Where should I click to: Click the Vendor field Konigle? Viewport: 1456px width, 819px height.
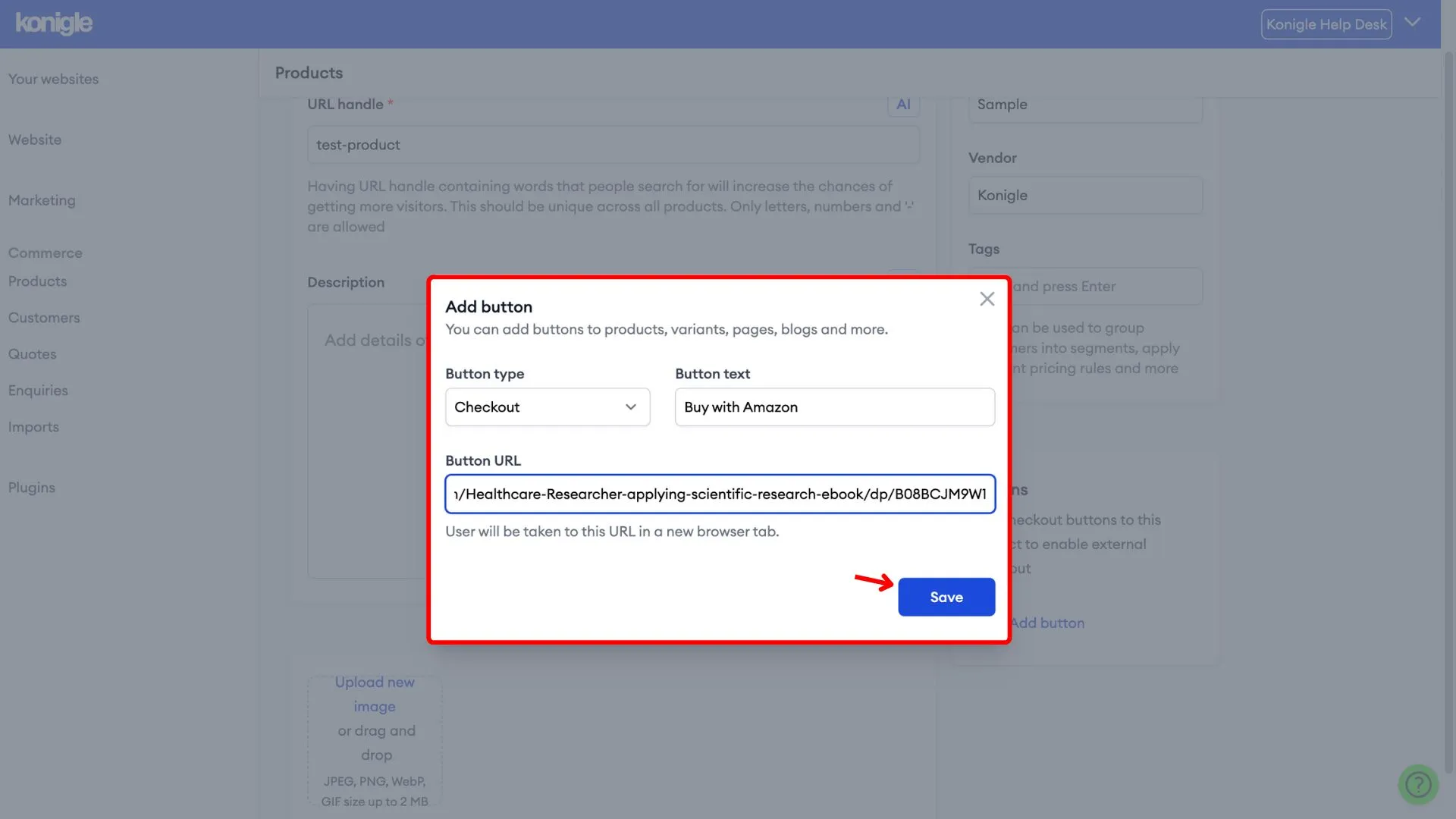pyautogui.click(x=1085, y=195)
